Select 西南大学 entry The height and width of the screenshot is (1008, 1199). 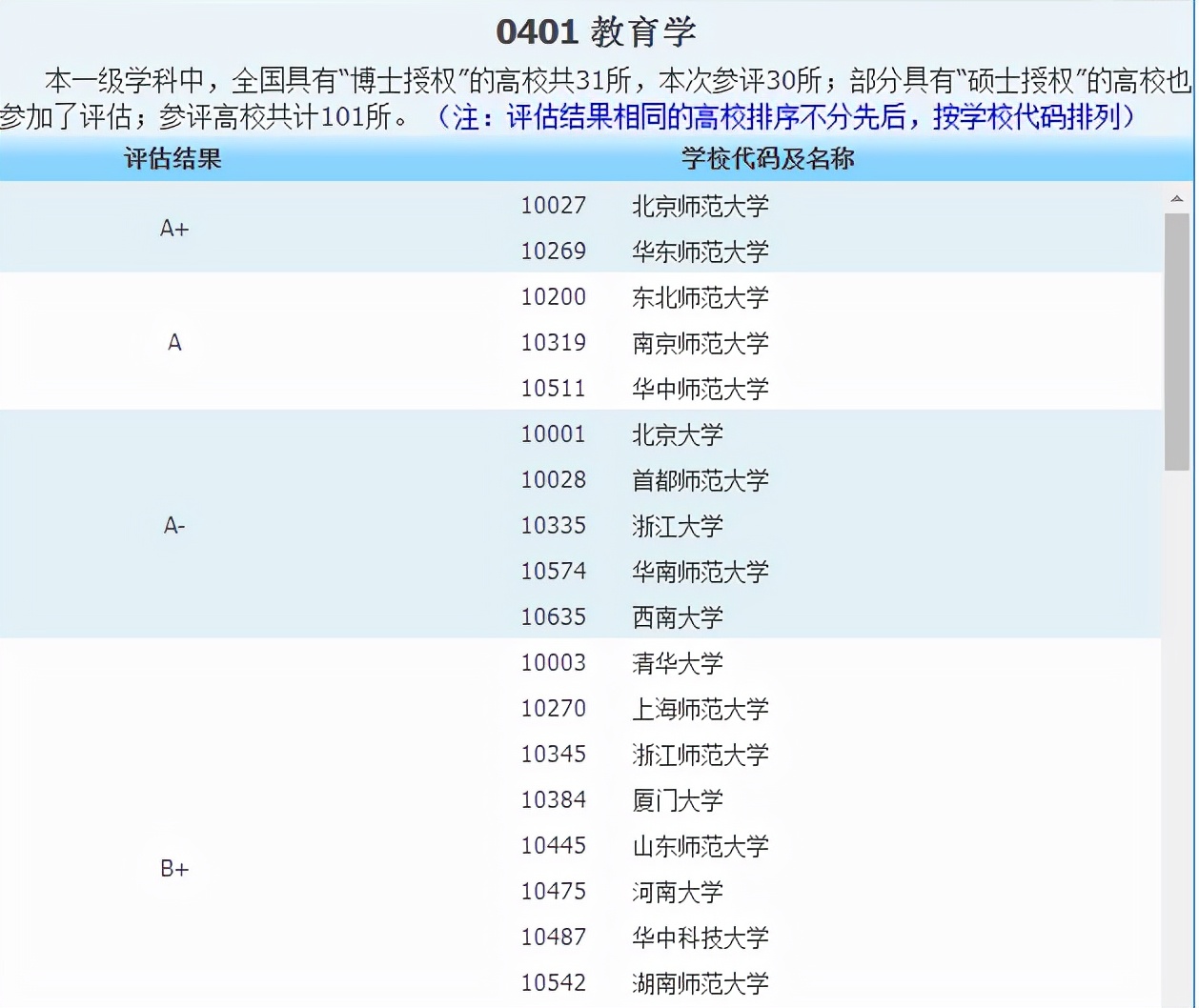coord(677,617)
